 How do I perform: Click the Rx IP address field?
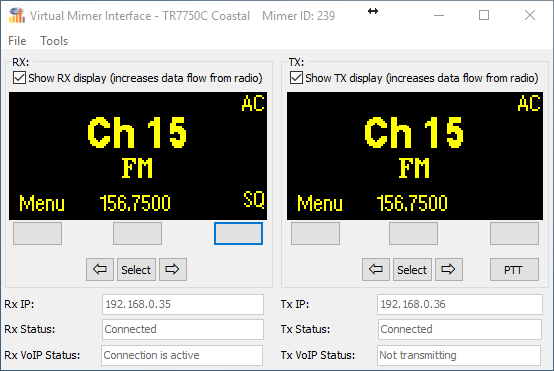click(x=183, y=304)
